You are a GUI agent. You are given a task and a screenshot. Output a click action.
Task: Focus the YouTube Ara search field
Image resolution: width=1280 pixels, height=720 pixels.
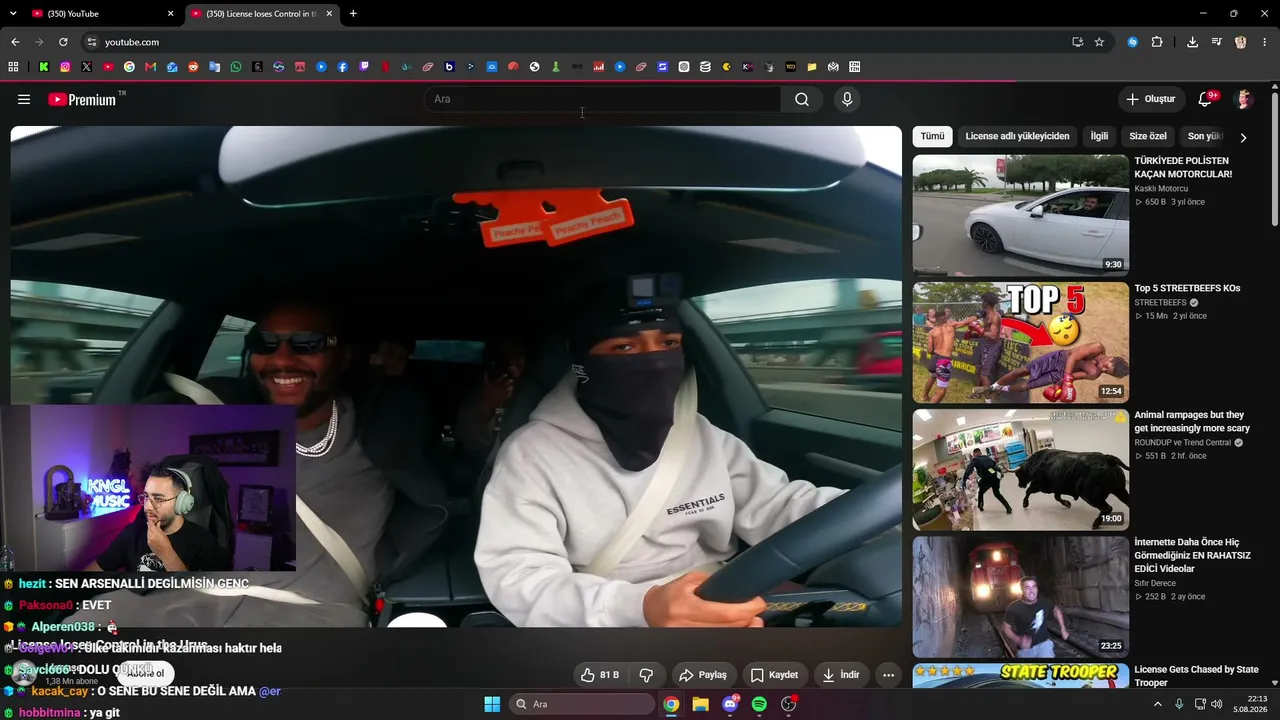point(602,99)
